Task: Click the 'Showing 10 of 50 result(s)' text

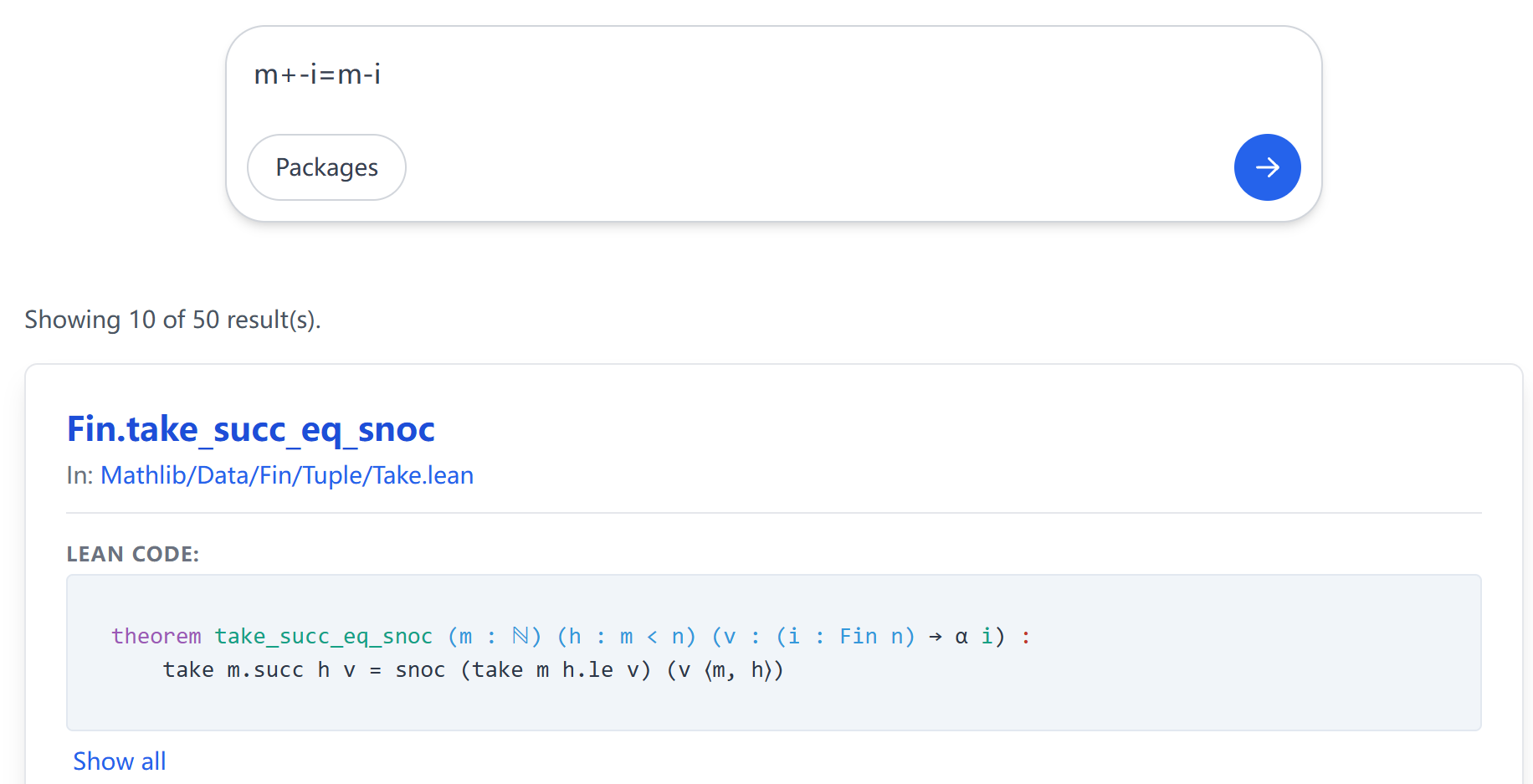Action: coord(172,320)
